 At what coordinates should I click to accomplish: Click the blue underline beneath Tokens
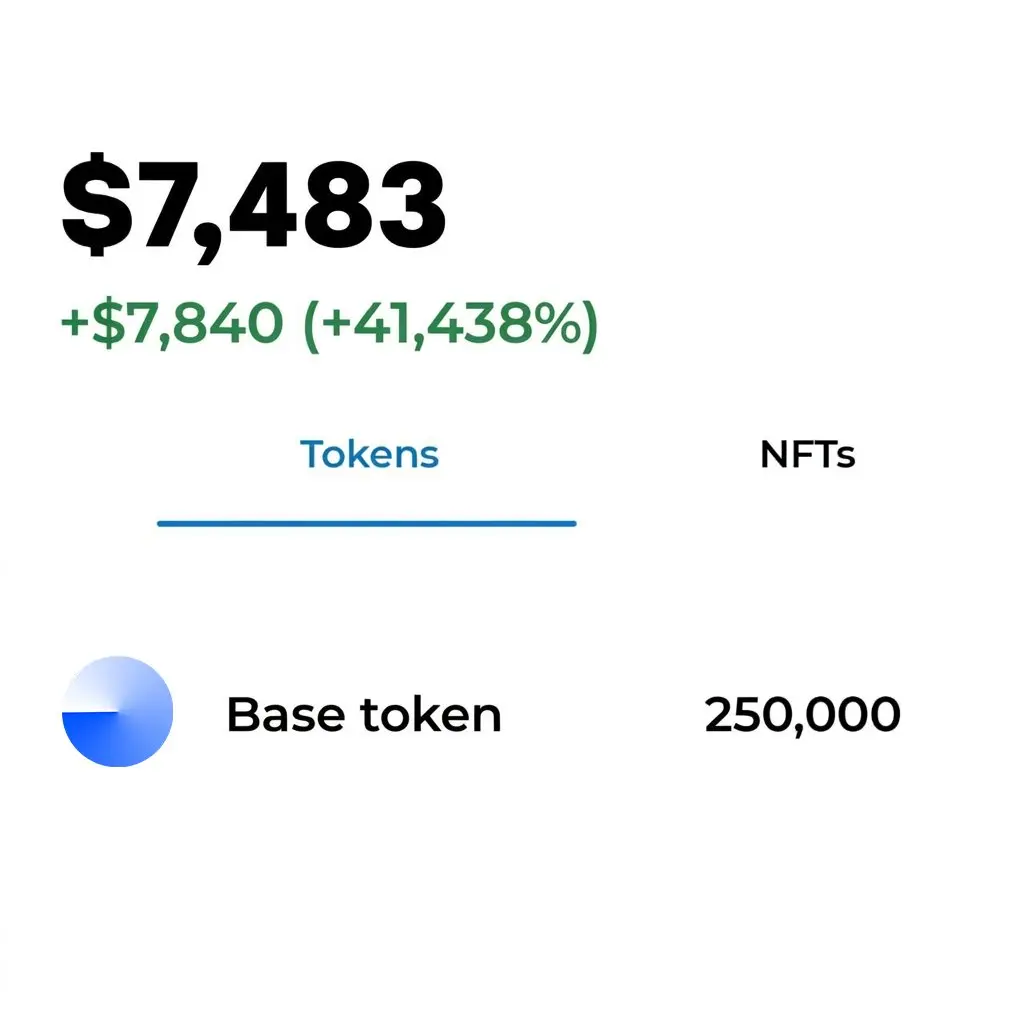(367, 522)
